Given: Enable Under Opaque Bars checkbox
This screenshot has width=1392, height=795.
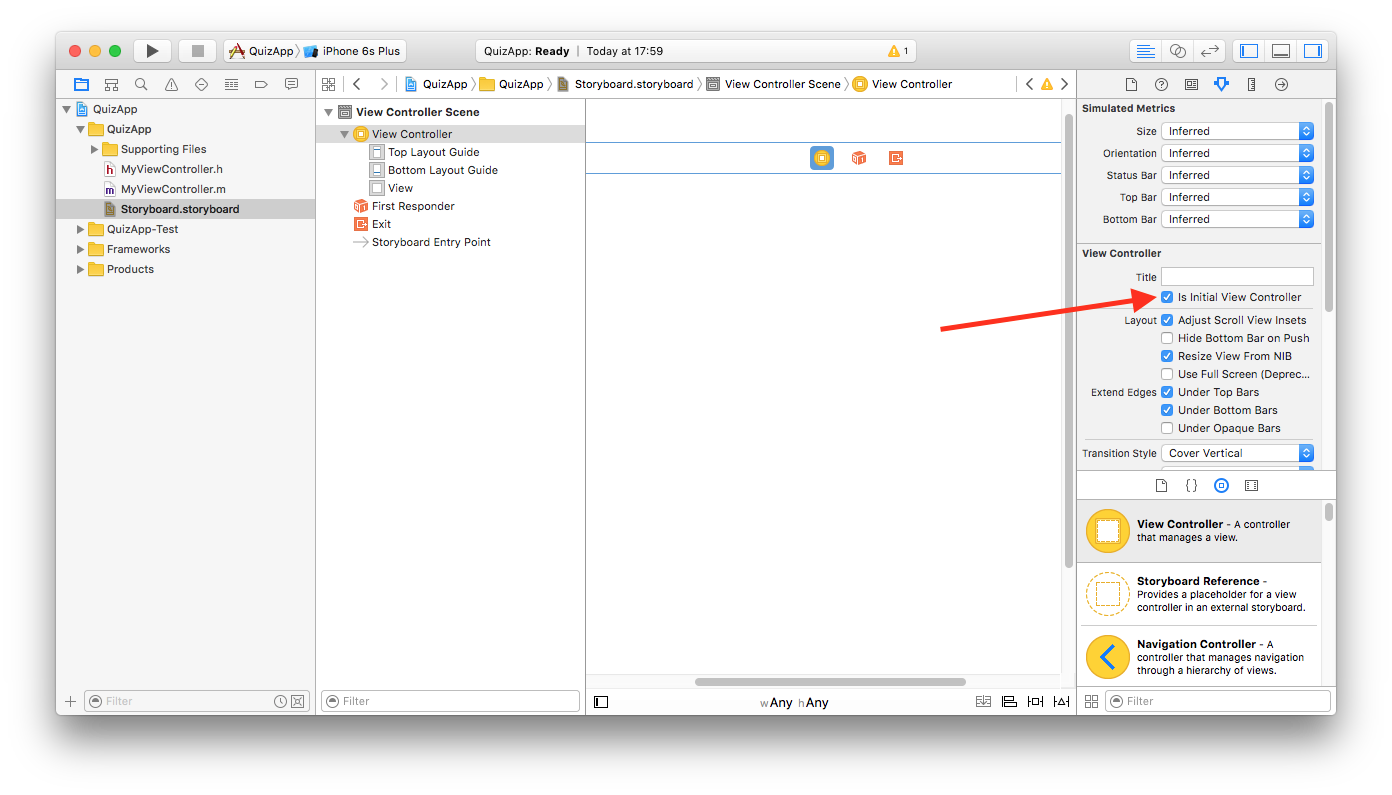Looking at the screenshot, I should [x=1167, y=428].
